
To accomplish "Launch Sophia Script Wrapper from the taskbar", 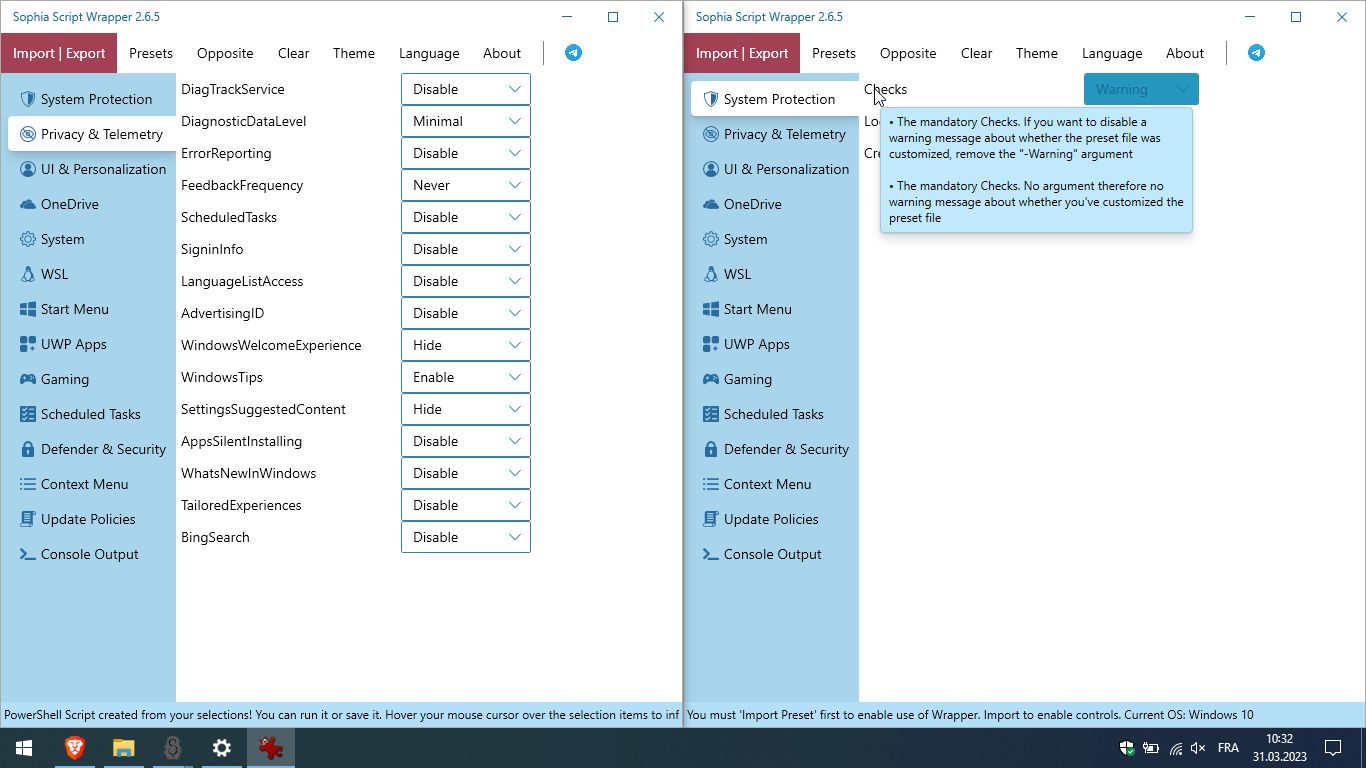I will pos(270,747).
